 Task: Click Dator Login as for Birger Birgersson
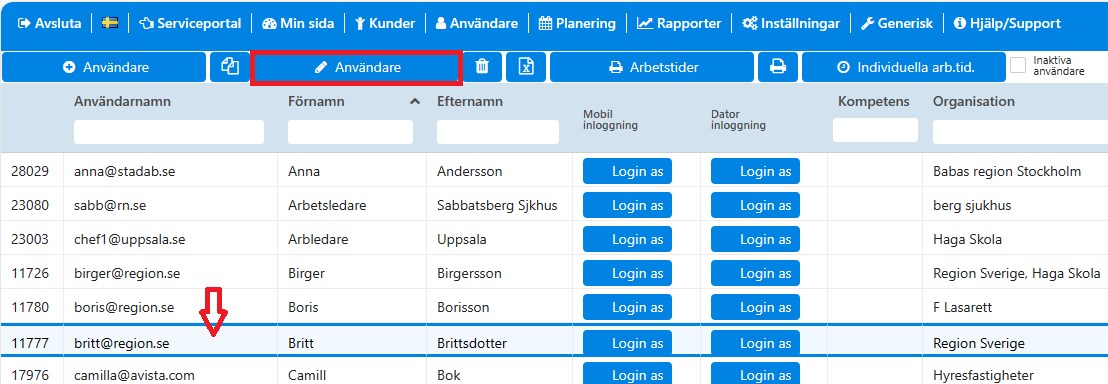[x=755, y=274]
